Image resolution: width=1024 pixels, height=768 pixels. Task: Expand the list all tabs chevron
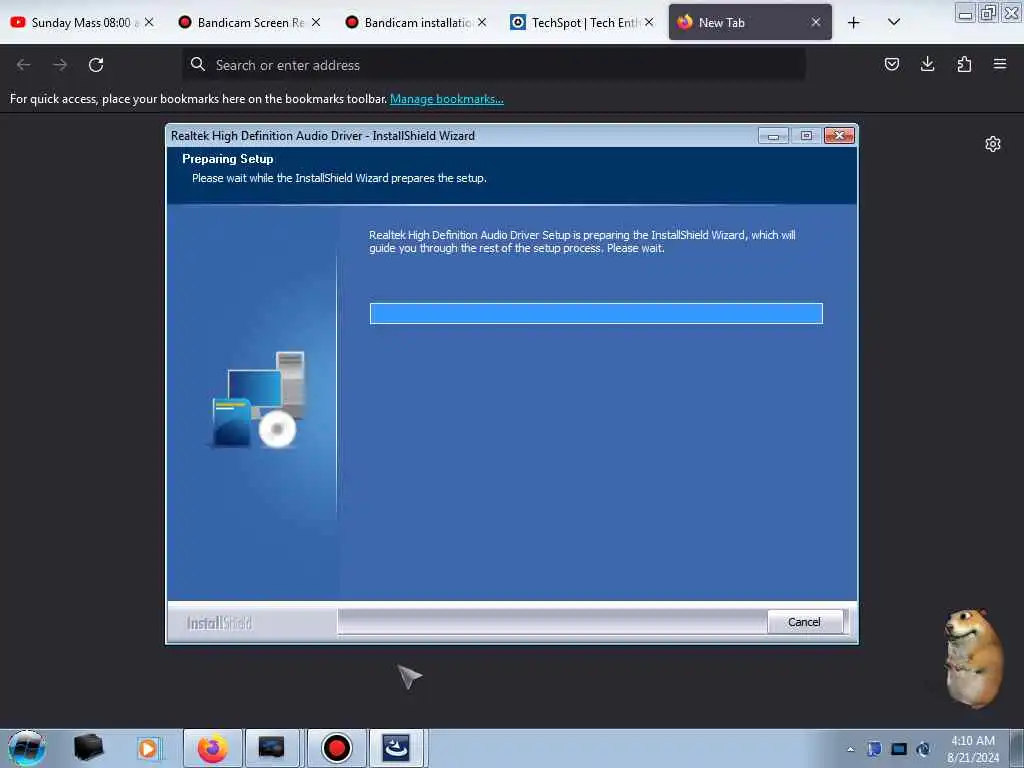click(894, 22)
